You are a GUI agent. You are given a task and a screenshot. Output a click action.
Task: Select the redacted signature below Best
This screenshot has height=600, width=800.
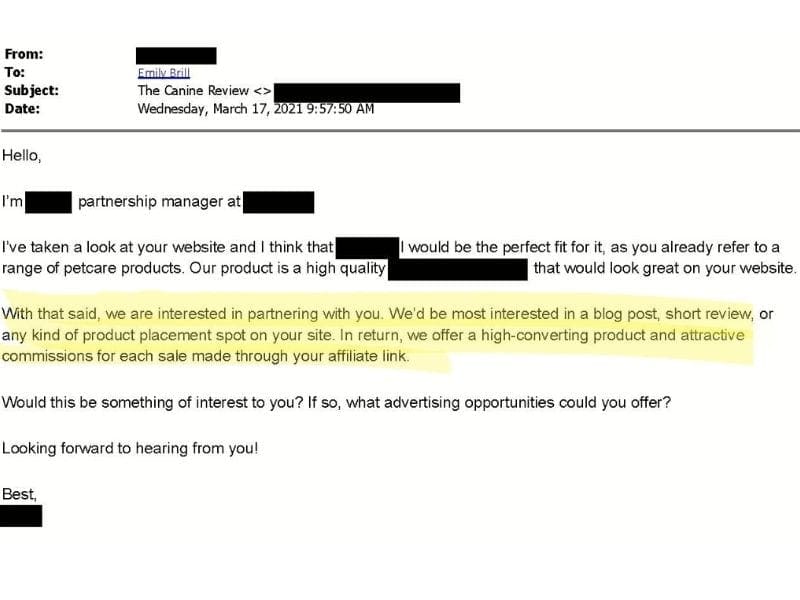(21, 516)
